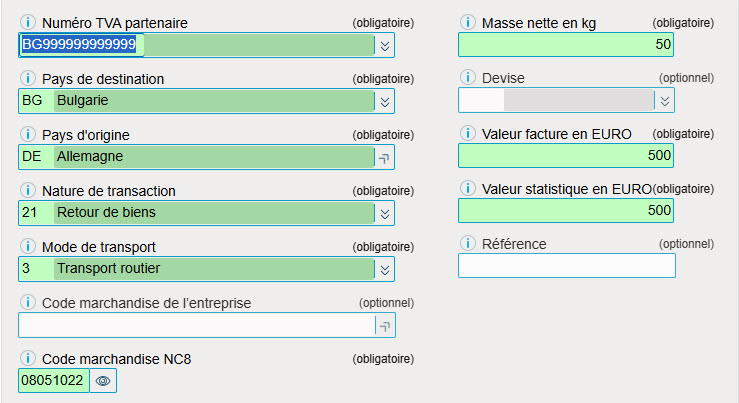Click the eye icon beside NC8 code
Screen dimensions: 739x403
(103, 381)
